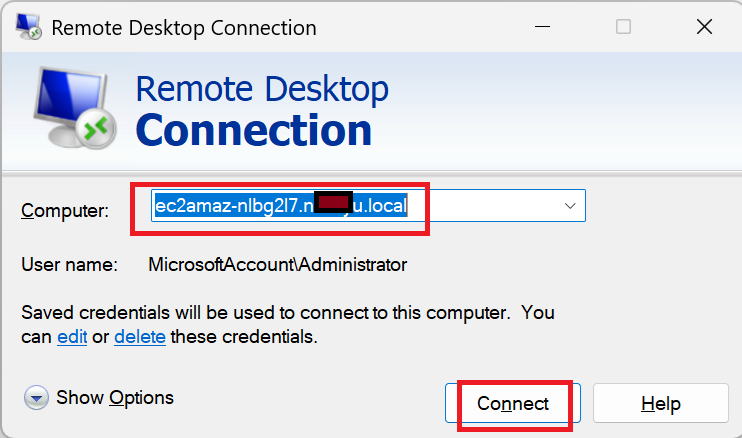Open Help for Remote Desktop Connection

click(661, 403)
